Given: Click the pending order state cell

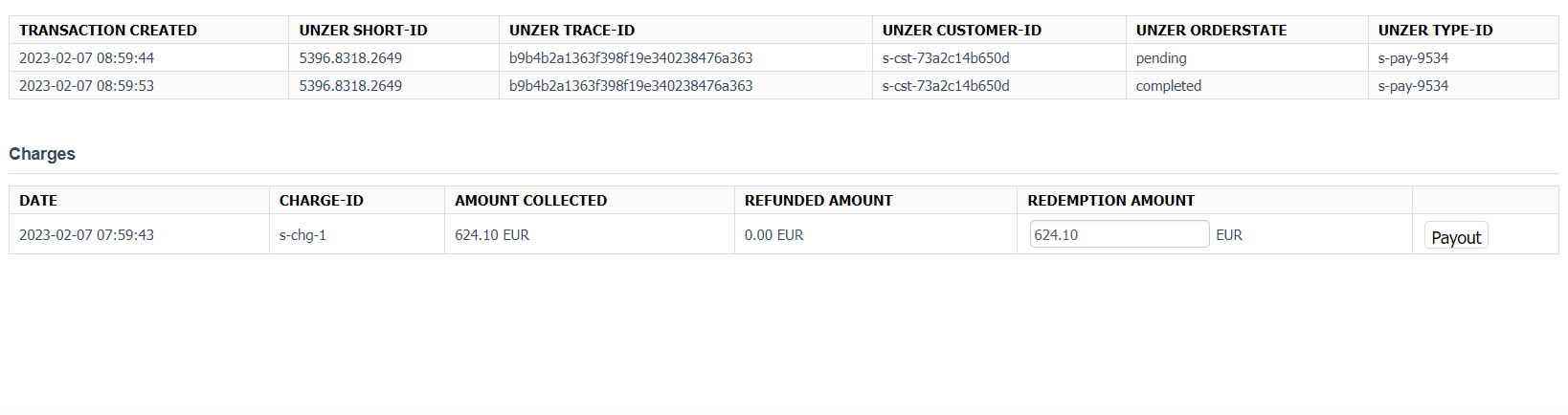Looking at the screenshot, I should pyautogui.click(x=1161, y=58).
